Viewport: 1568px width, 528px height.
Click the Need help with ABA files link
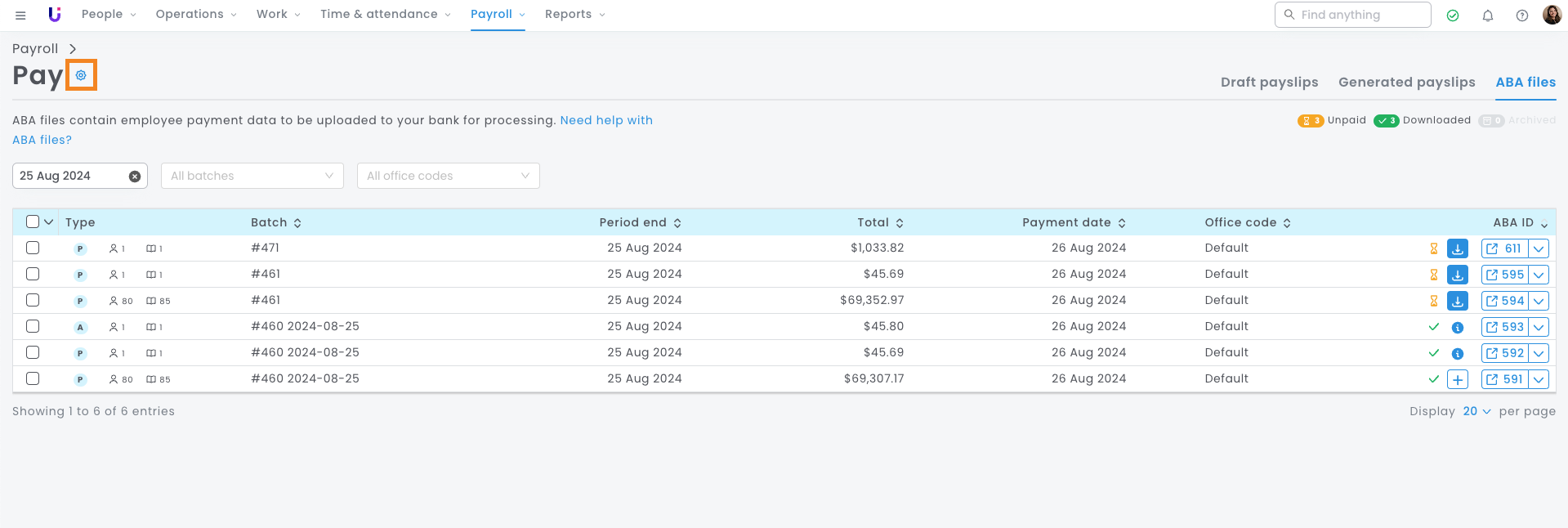coord(605,120)
